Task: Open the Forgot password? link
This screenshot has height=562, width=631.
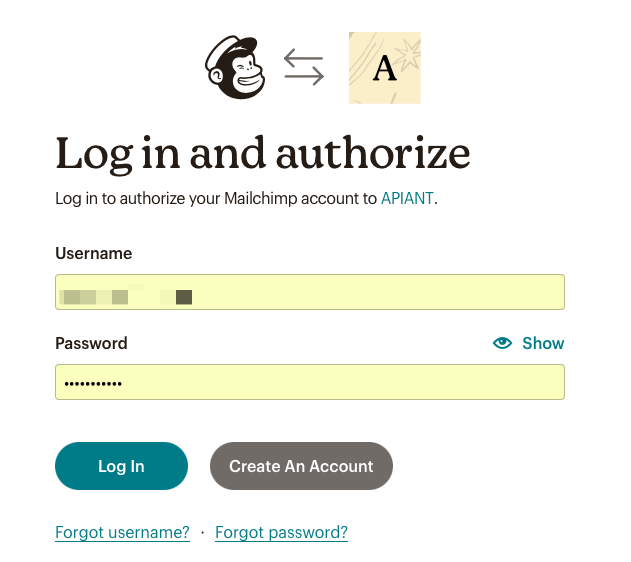Action: (281, 532)
